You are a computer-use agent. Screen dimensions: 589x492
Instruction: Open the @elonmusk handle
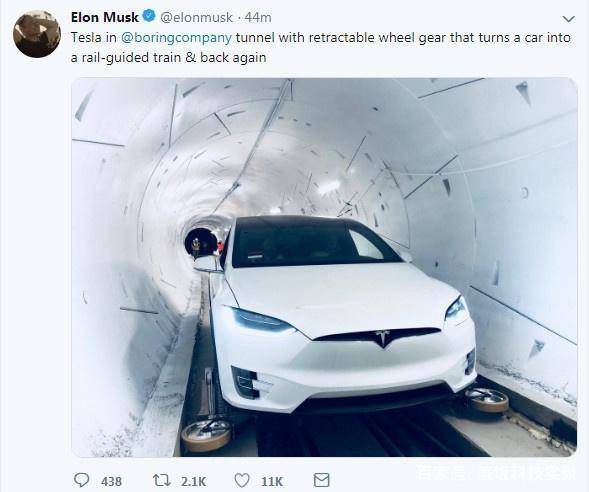197,17
